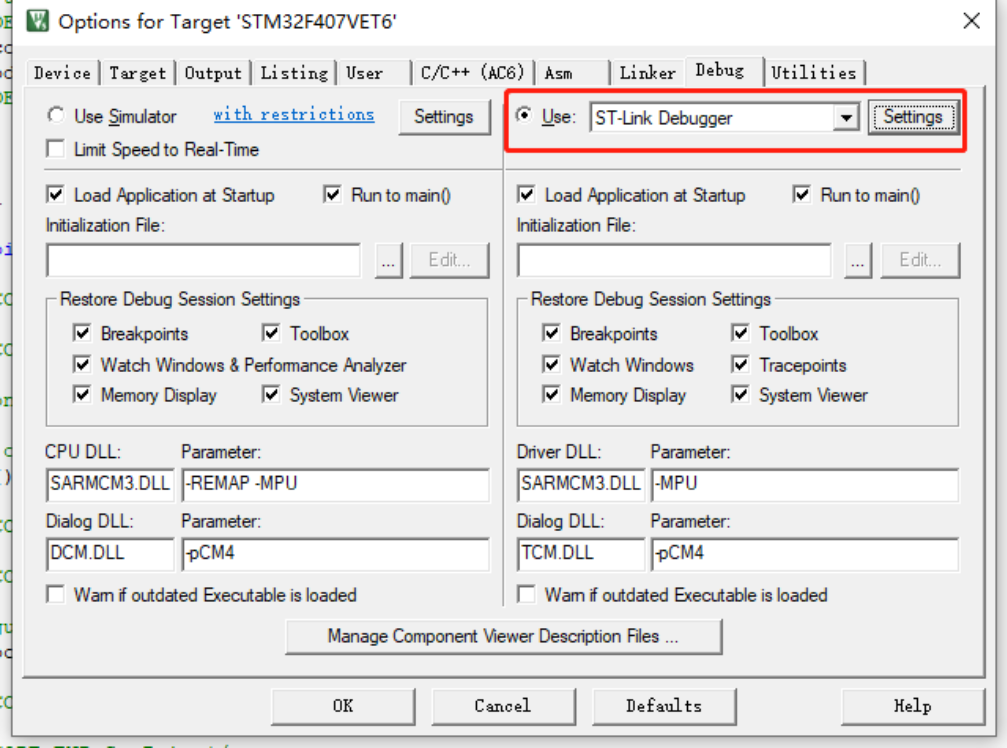Screen dimensions: 1007x748
Task: Confirm with the OK button
Action: (x=343, y=706)
